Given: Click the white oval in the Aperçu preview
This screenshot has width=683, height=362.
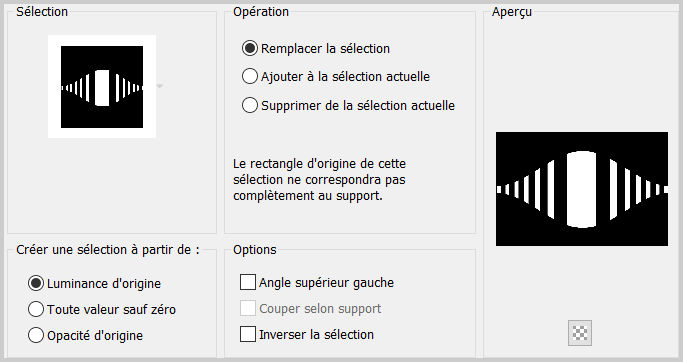Looking at the screenshot, I should [582, 189].
